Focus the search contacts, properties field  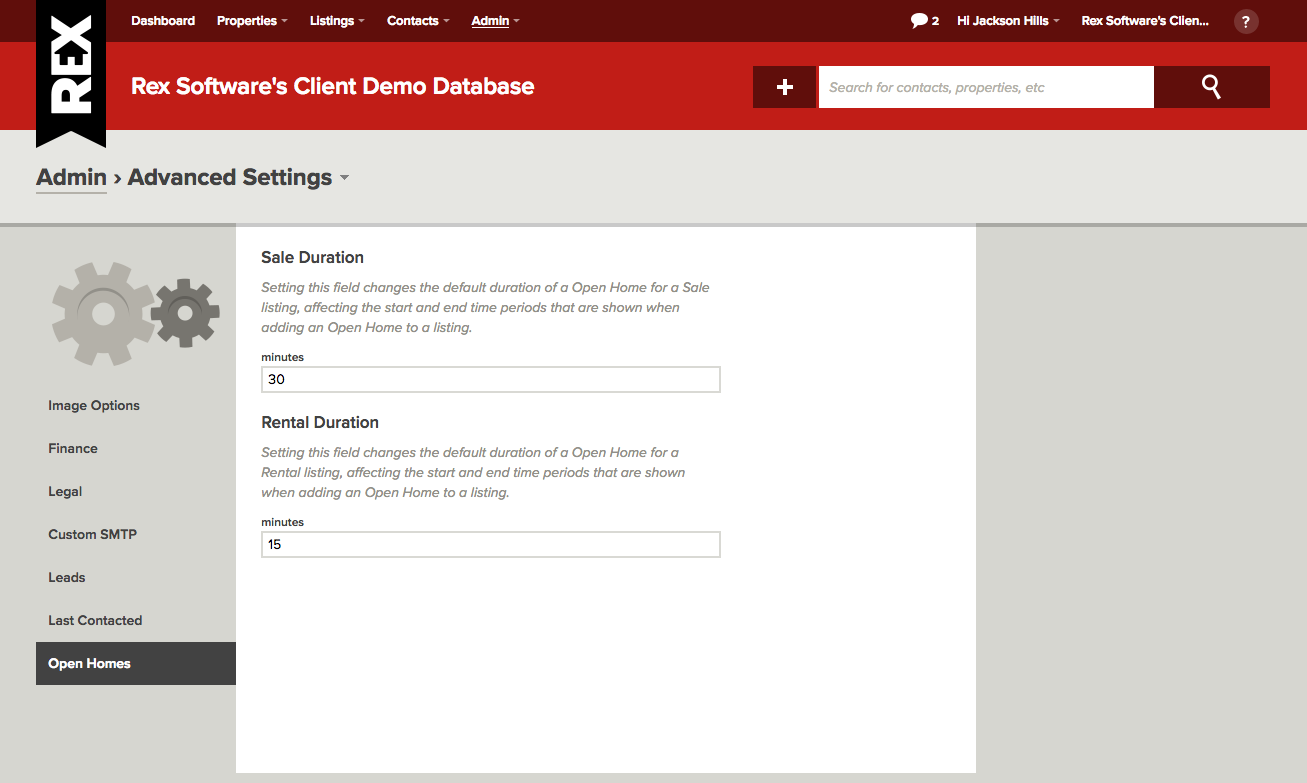pyautogui.click(x=986, y=87)
